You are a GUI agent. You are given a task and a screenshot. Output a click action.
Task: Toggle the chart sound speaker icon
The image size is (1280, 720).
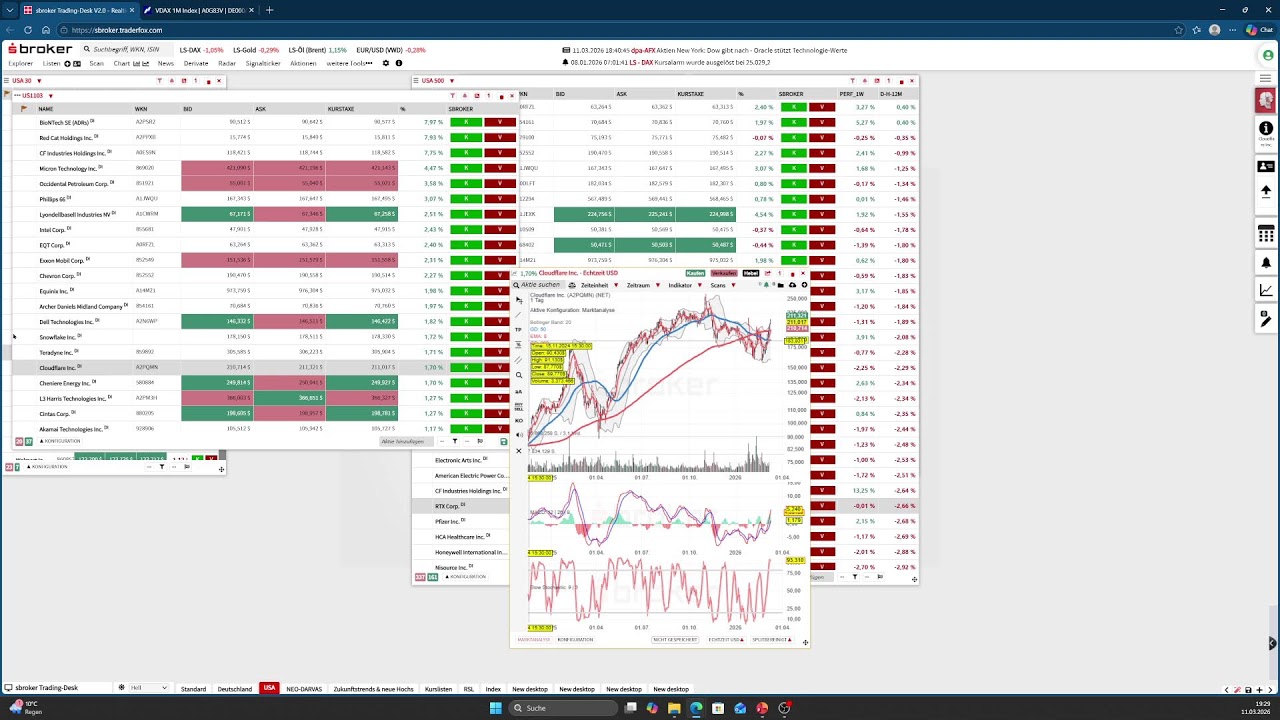(518, 436)
